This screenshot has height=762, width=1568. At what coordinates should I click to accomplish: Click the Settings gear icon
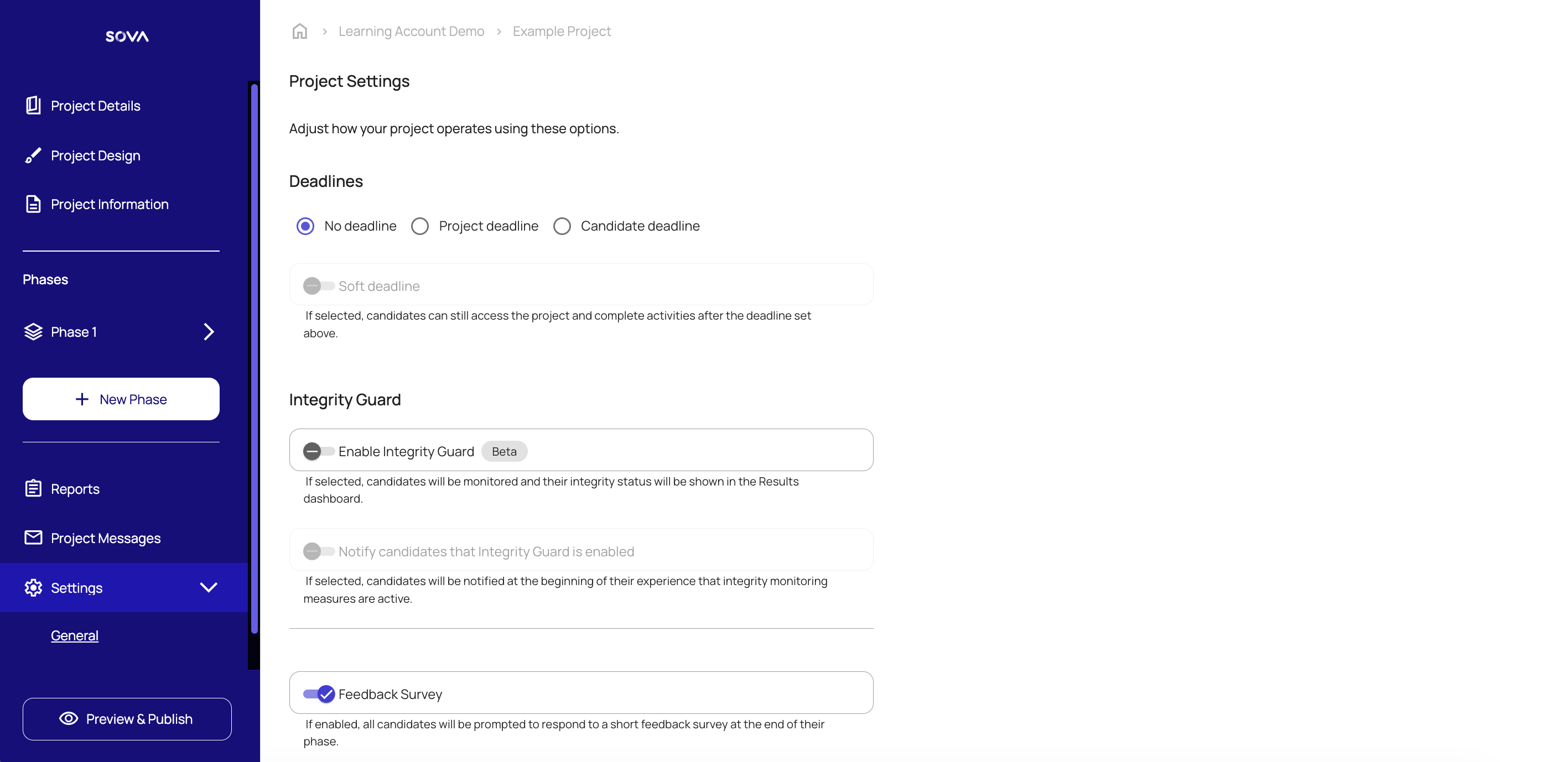[x=34, y=587]
